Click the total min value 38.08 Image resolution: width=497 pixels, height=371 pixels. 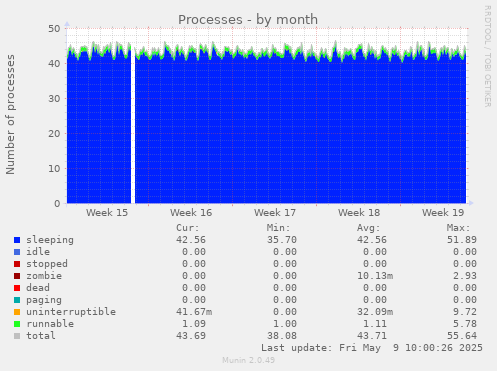(282, 336)
